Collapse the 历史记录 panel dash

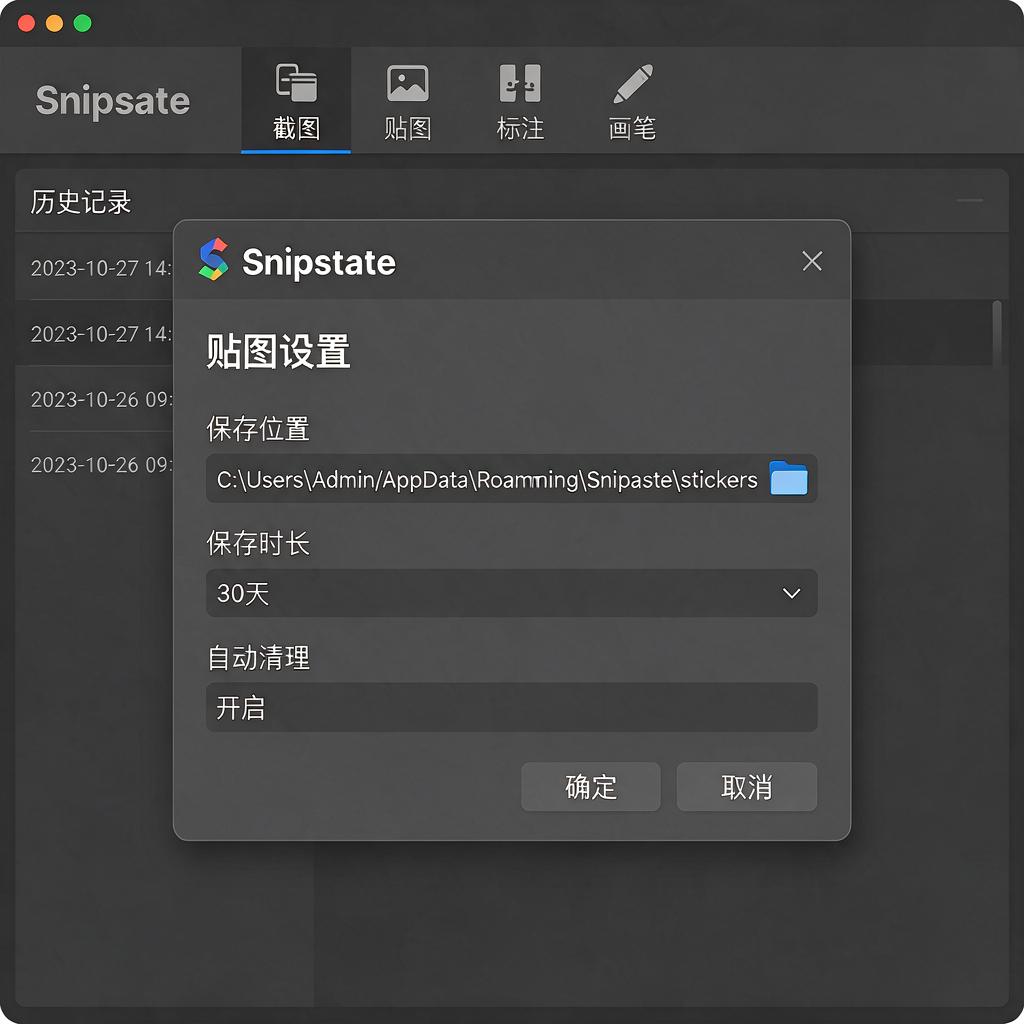[970, 200]
